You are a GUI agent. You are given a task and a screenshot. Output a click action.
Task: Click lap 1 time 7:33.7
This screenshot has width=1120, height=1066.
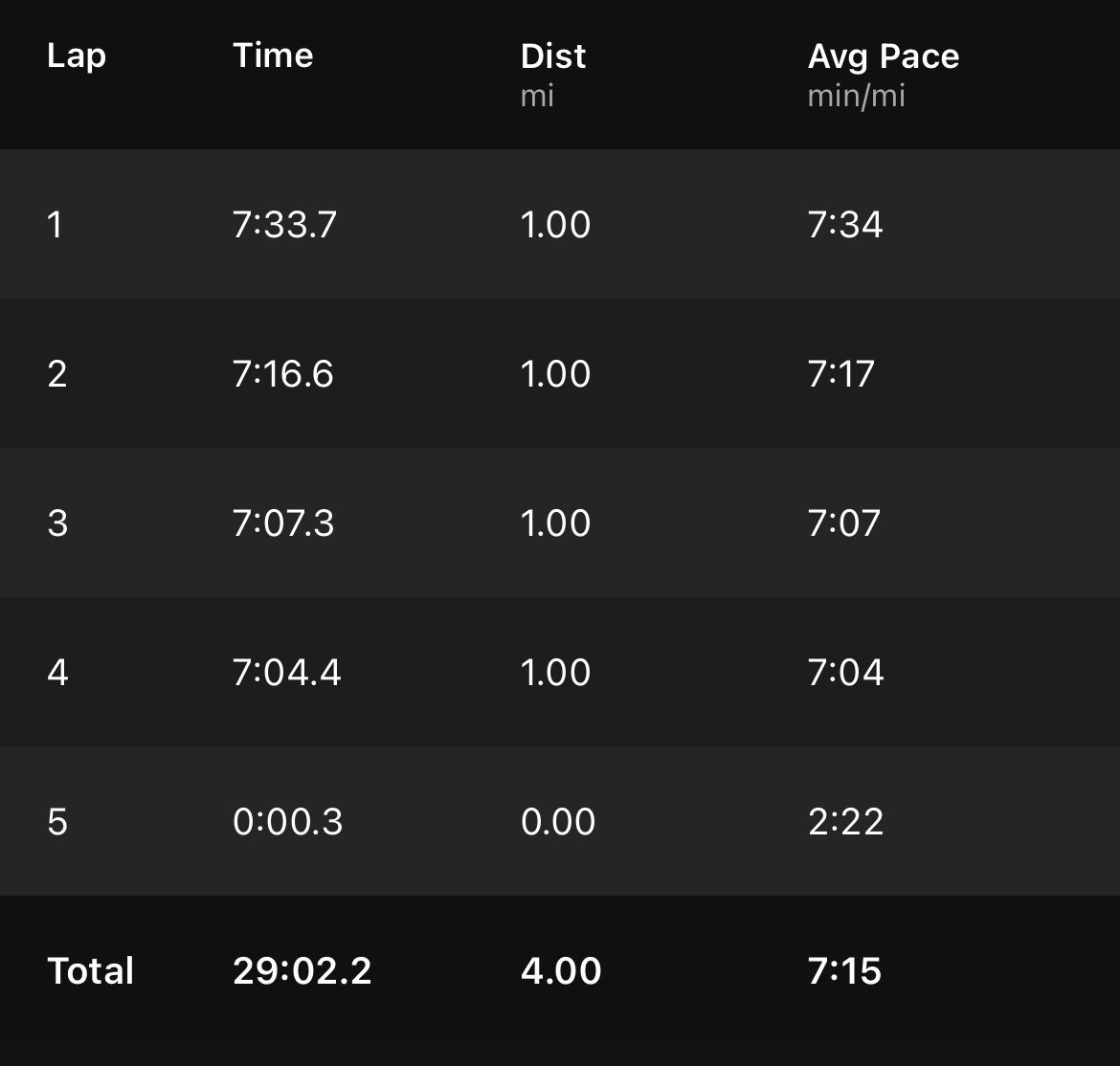(x=284, y=225)
